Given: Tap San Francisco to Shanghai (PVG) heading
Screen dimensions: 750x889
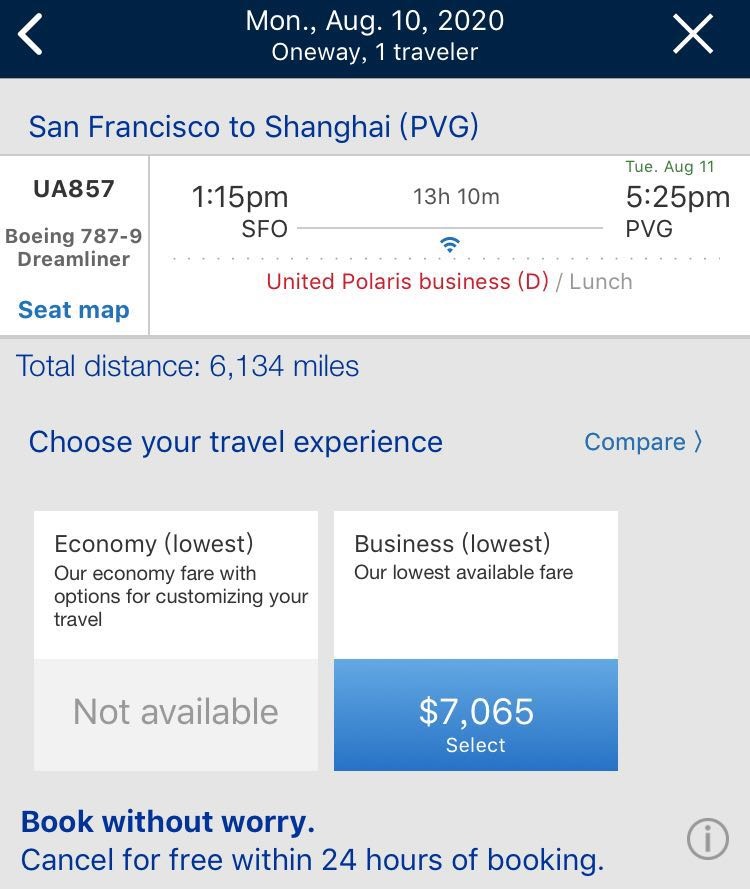Looking at the screenshot, I should pos(253,127).
